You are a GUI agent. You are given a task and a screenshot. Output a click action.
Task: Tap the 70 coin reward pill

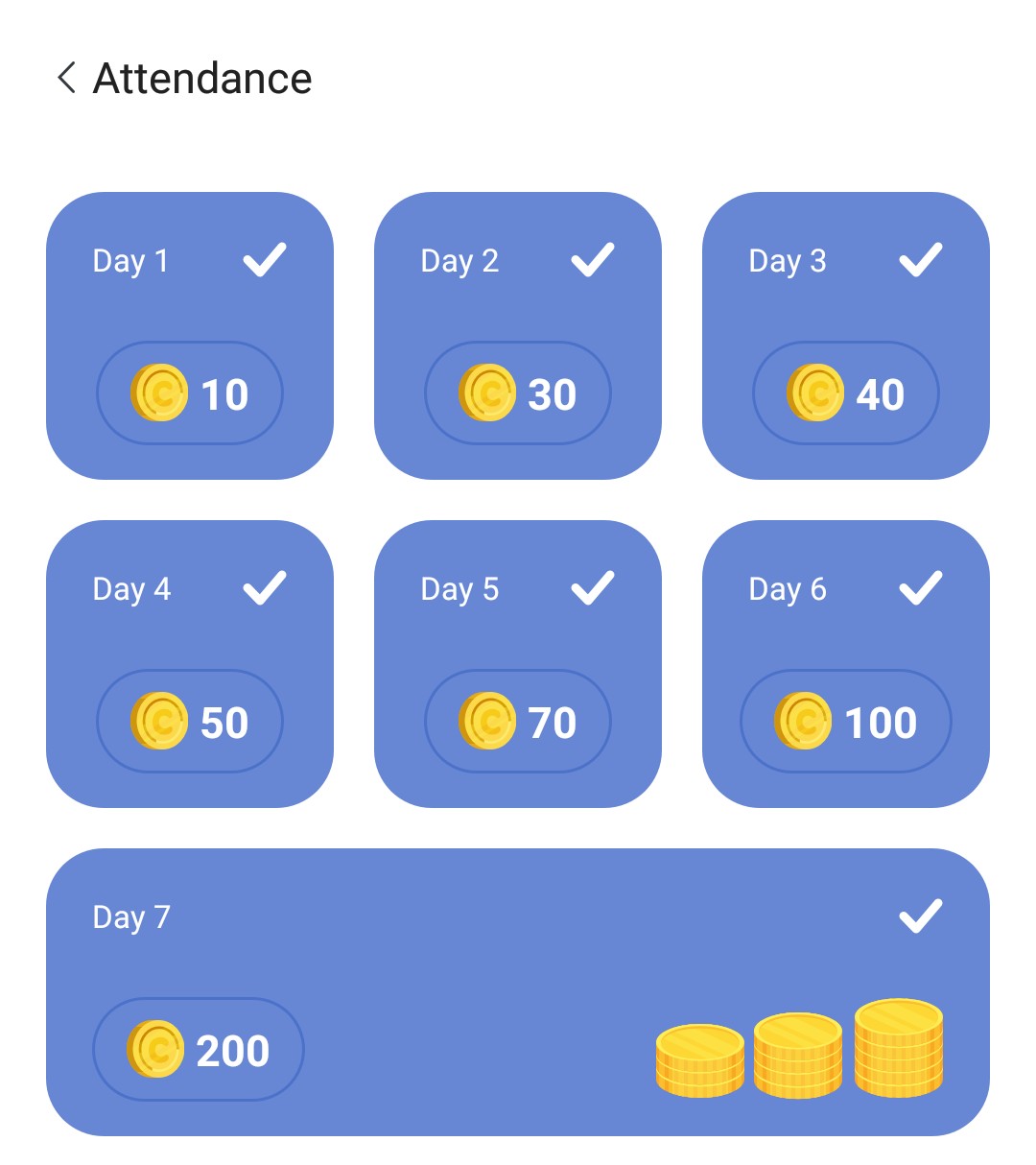[518, 722]
